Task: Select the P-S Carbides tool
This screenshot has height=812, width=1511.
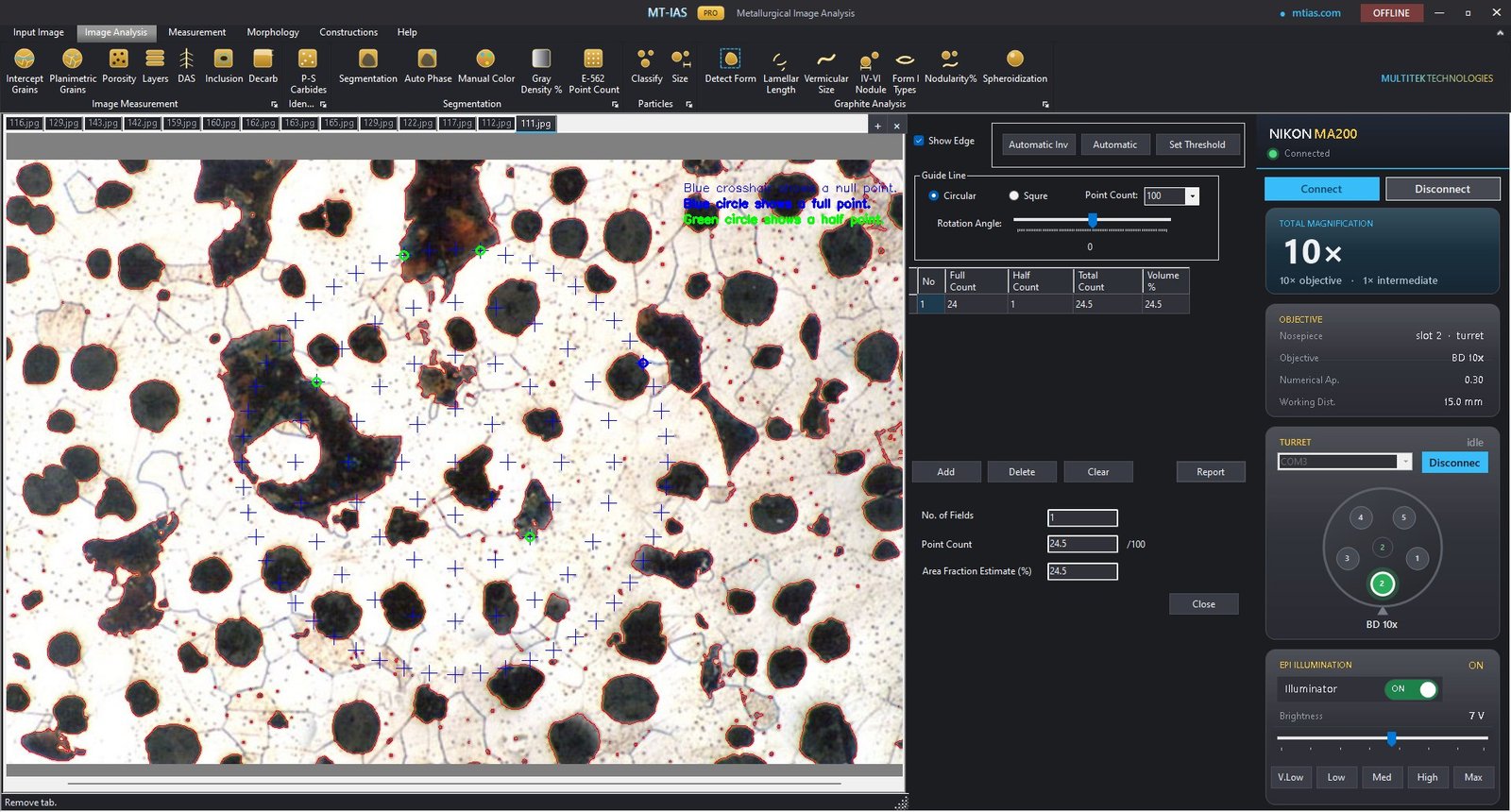Action: 308,72
